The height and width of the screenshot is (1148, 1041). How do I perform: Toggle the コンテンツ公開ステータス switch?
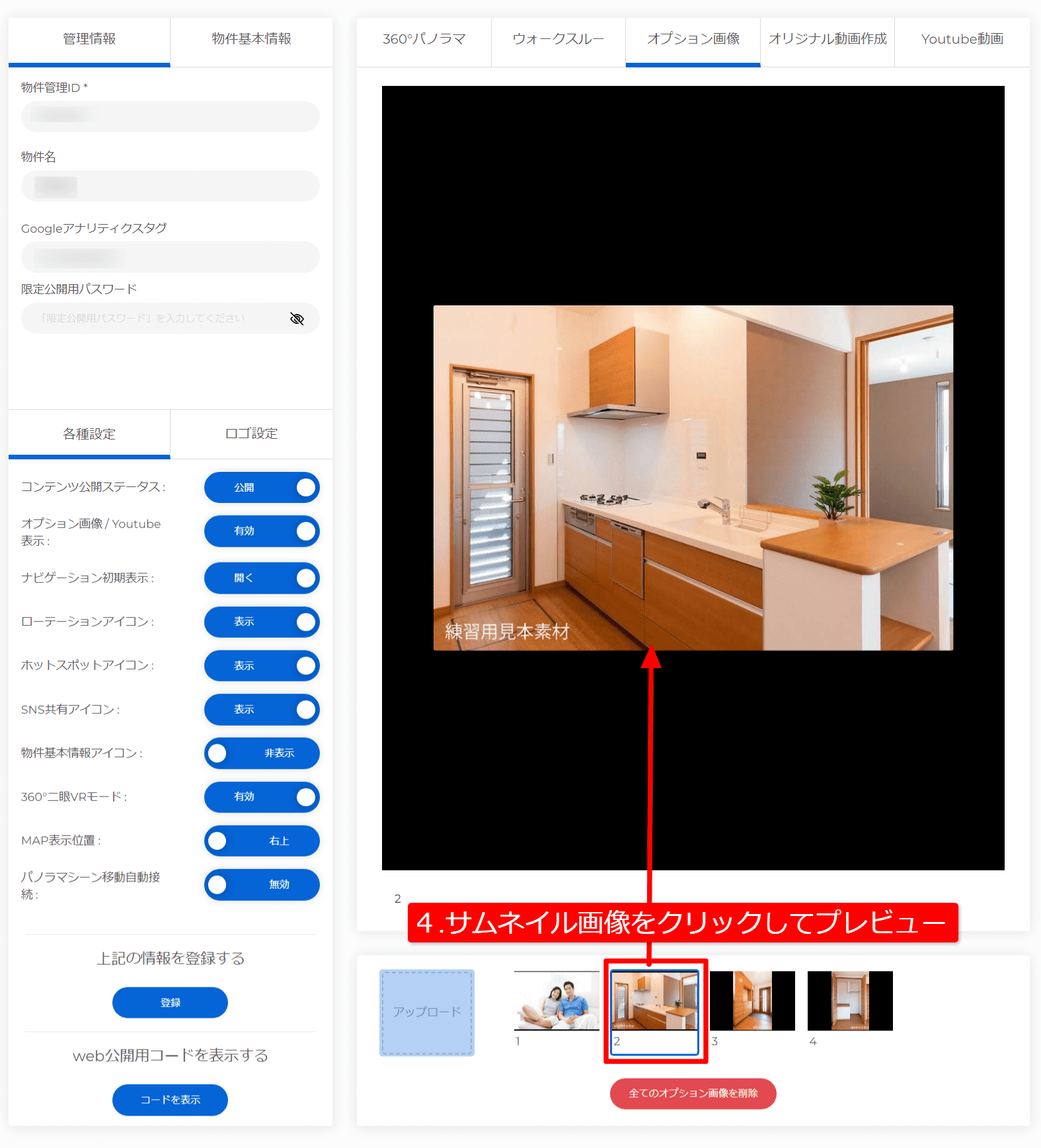point(262,488)
